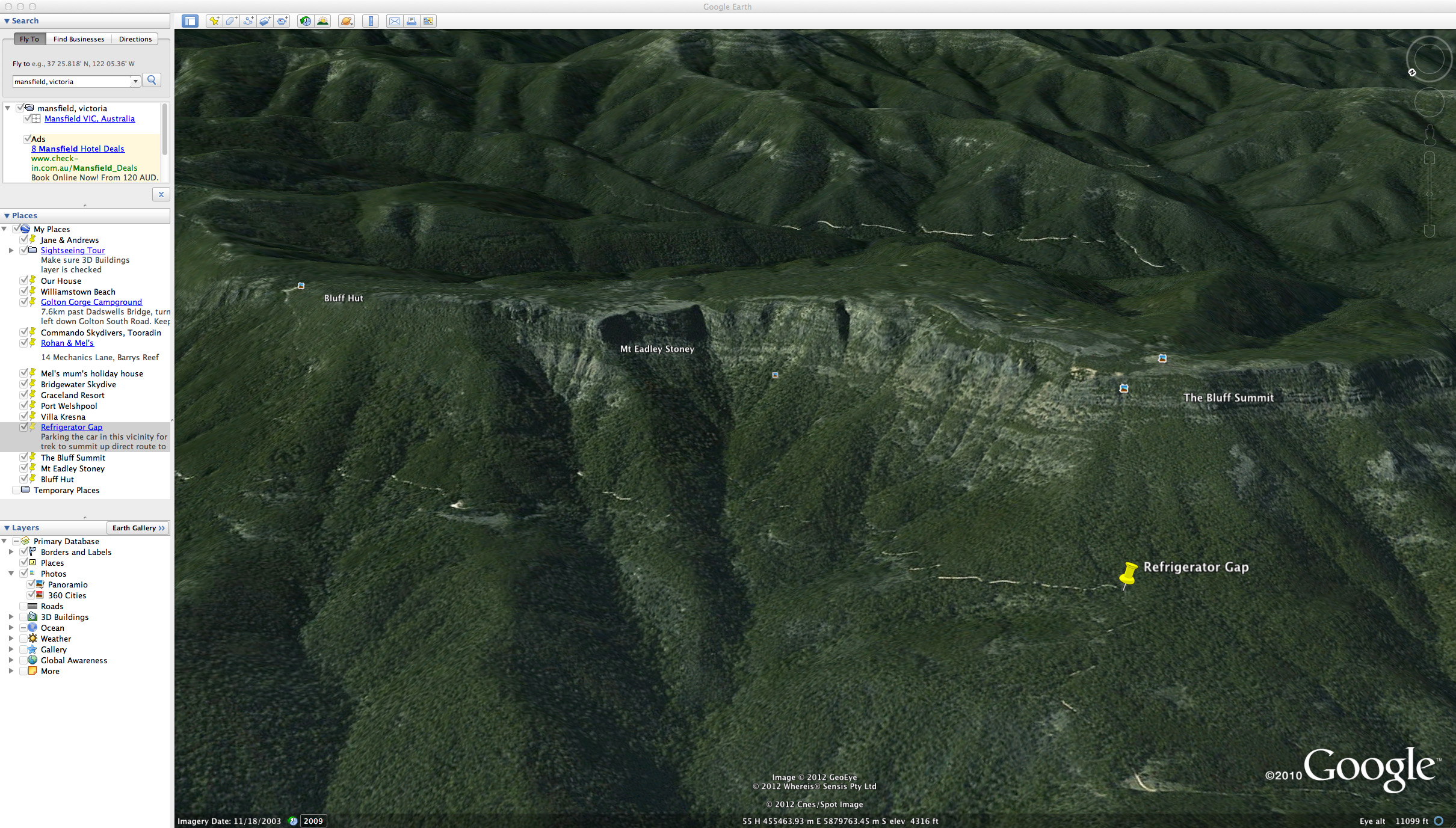Image resolution: width=1456 pixels, height=828 pixels.
Task: Click the zoom in end of zoom slider
Action: click(1430, 158)
